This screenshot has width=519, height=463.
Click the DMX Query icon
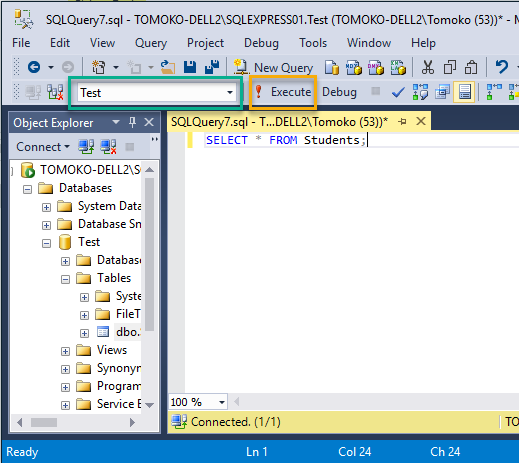tap(376, 68)
